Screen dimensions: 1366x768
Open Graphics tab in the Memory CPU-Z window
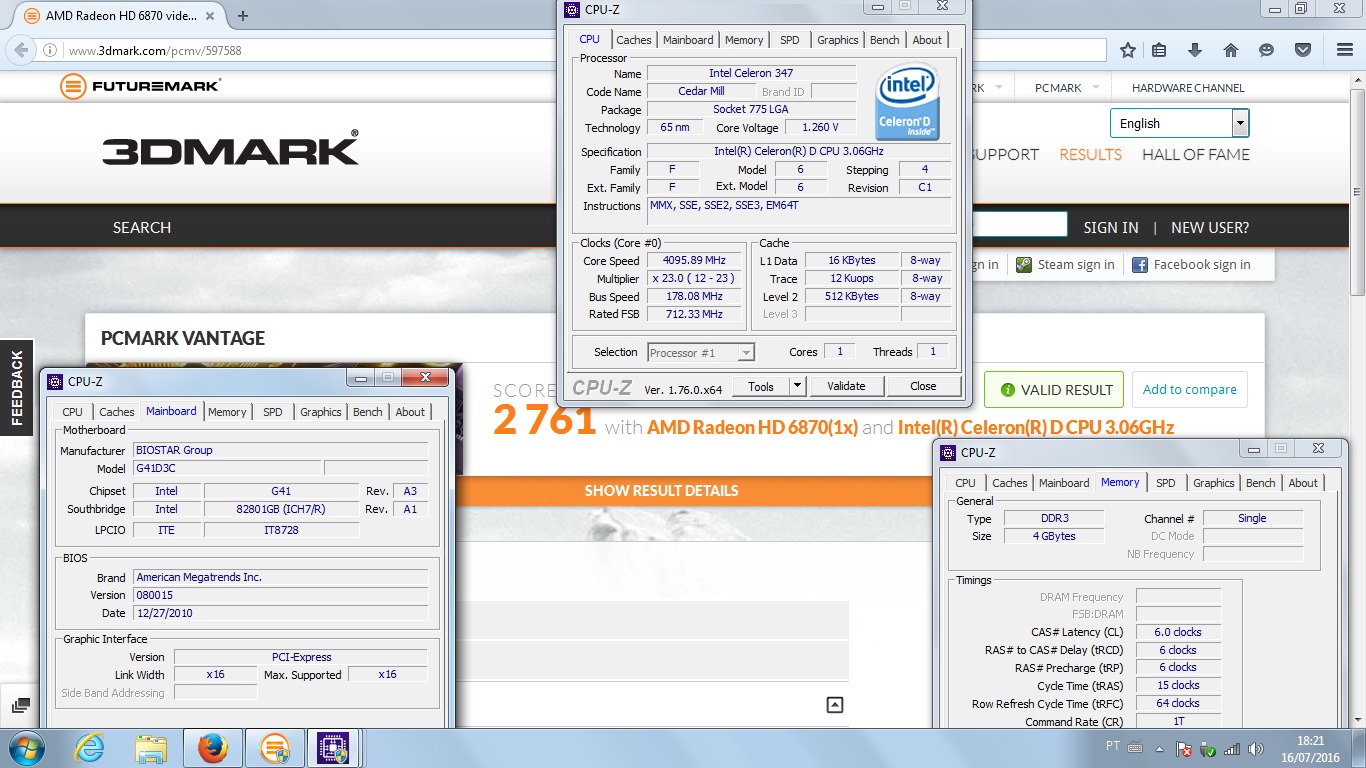(x=1214, y=483)
